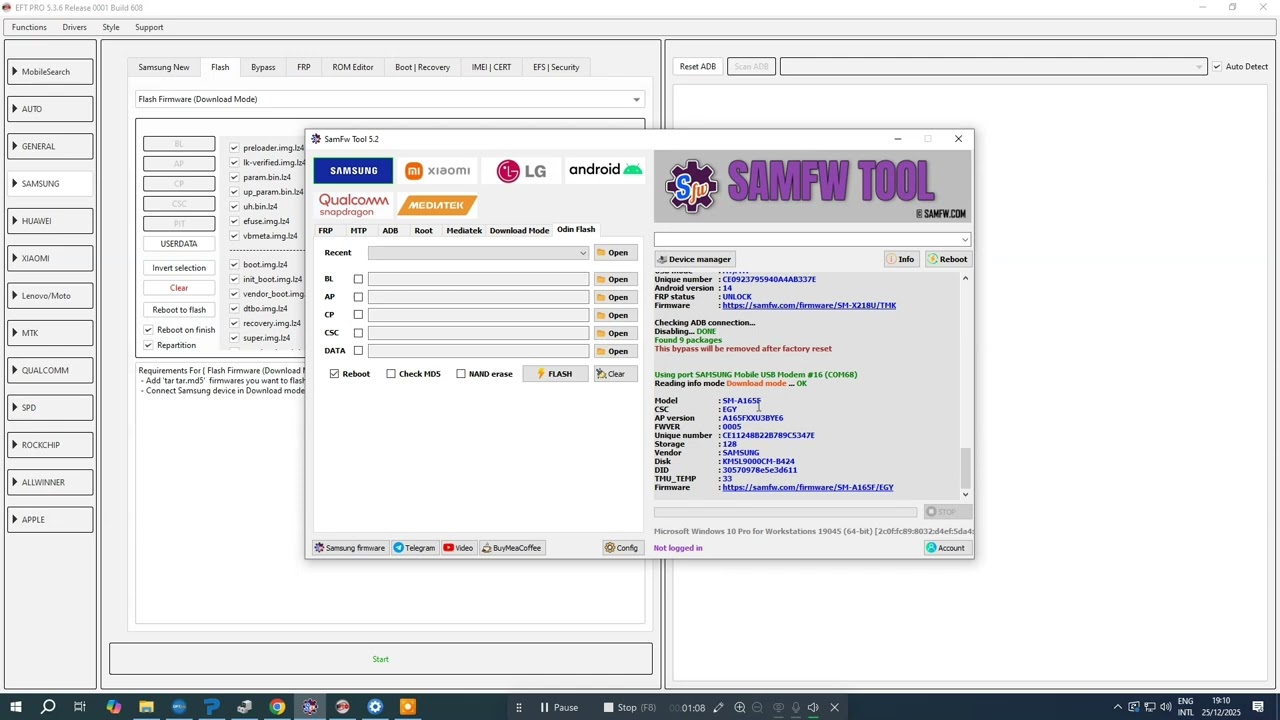Open file browser for Recent row
This screenshot has width=1280, height=720.
click(615, 253)
